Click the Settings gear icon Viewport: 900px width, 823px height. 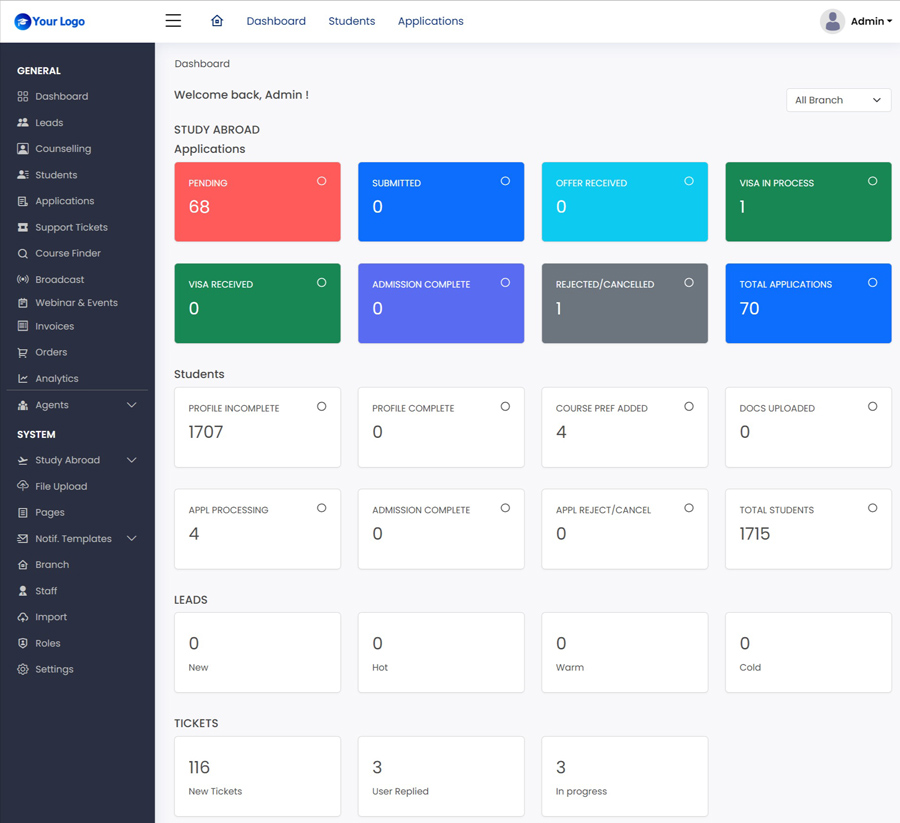22,669
